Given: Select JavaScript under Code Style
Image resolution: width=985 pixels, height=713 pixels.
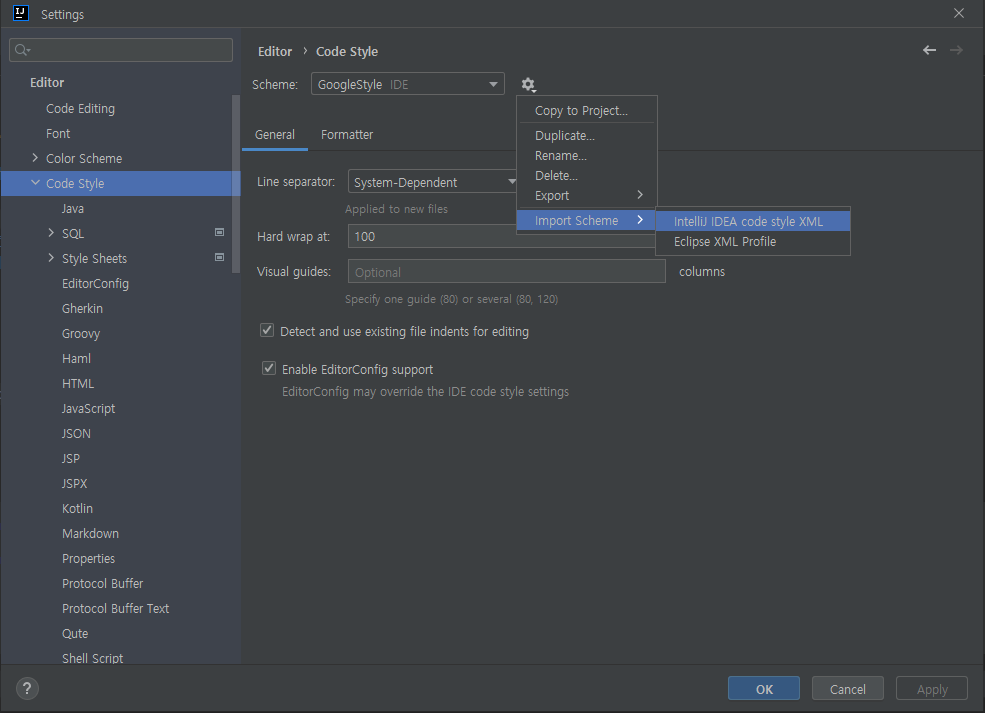Looking at the screenshot, I should [x=89, y=408].
